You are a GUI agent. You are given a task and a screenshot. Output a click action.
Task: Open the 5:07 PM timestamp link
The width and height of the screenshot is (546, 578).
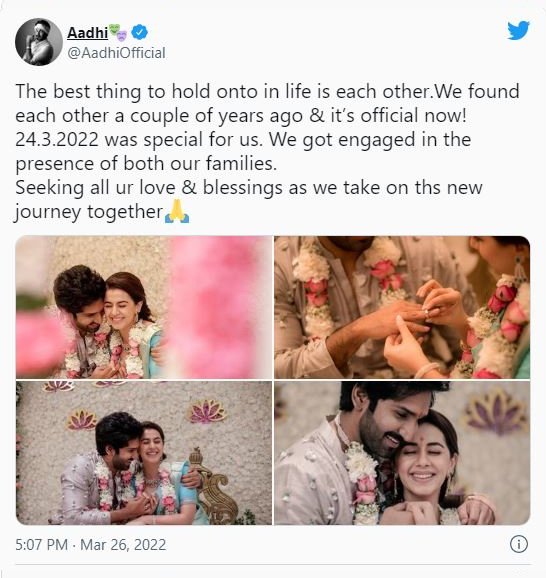coord(41,544)
